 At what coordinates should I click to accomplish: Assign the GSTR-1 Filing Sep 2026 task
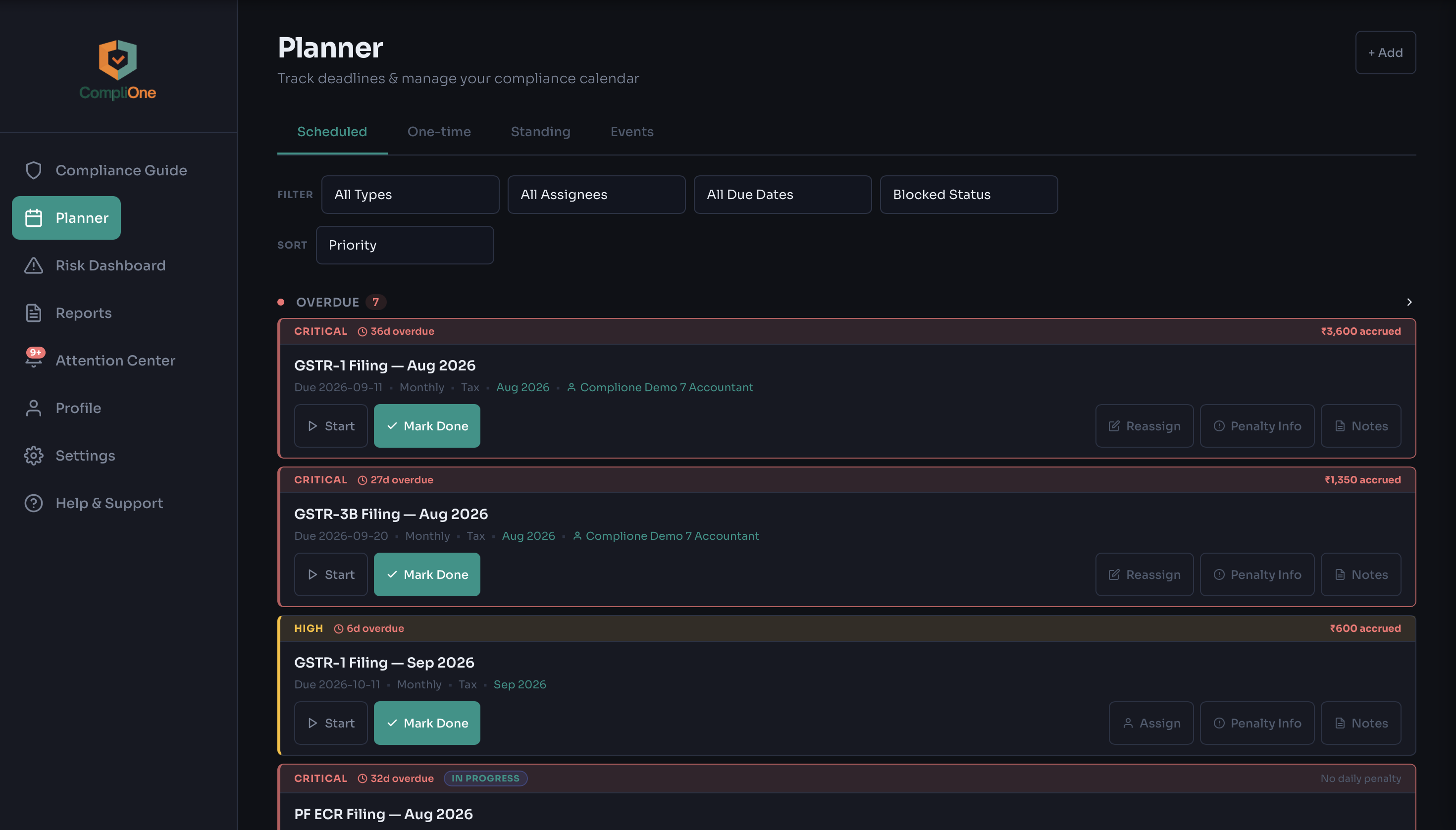point(1151,723)
